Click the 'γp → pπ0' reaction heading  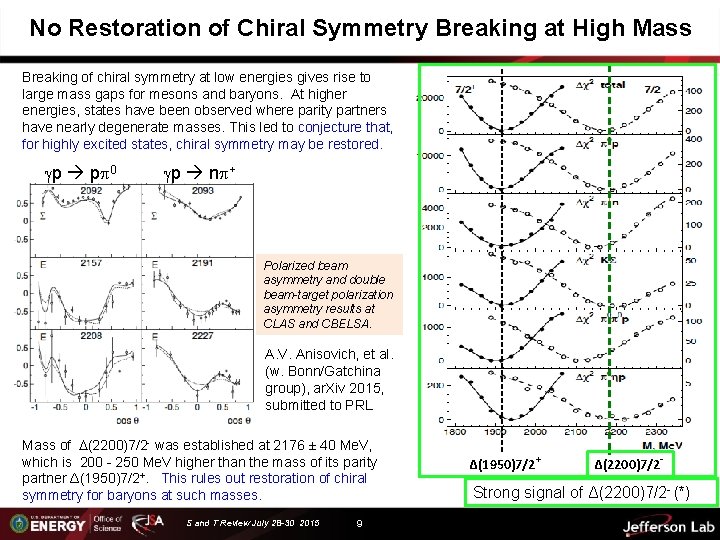click(x=80, y=173)
